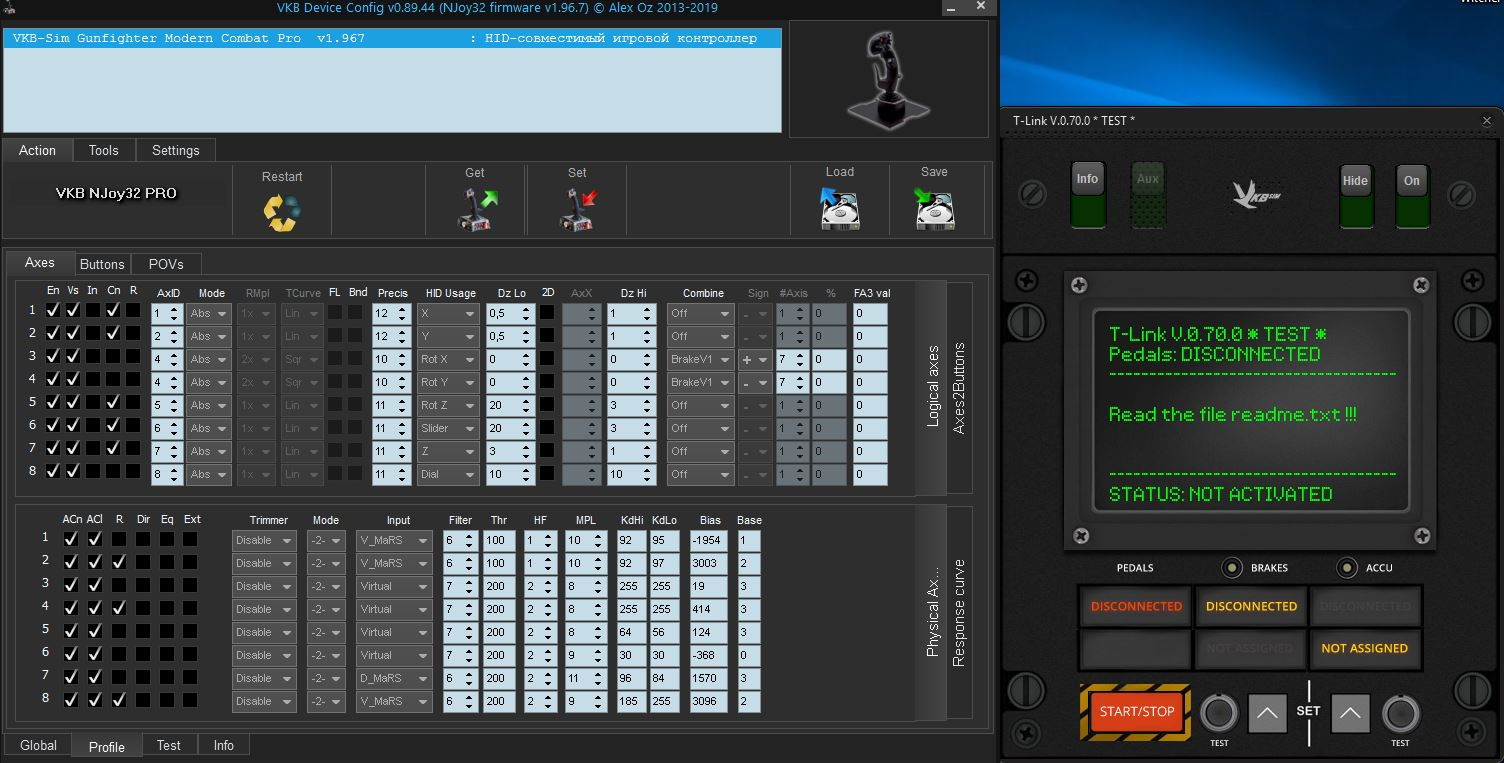Click the Load from disk icon

pos(840,208)
